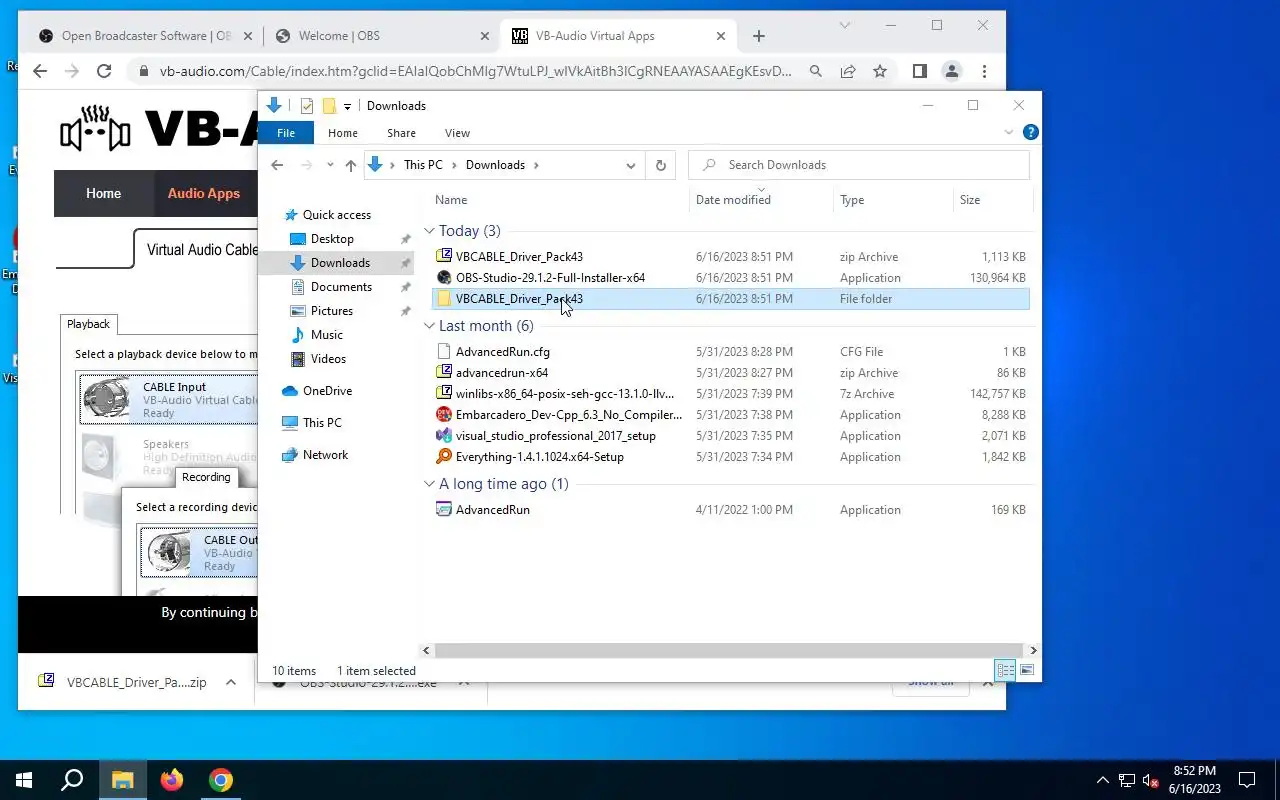The image size is (1280, 800).
Task: Select Music in navigation pane
Action: (x=326, y=335)
